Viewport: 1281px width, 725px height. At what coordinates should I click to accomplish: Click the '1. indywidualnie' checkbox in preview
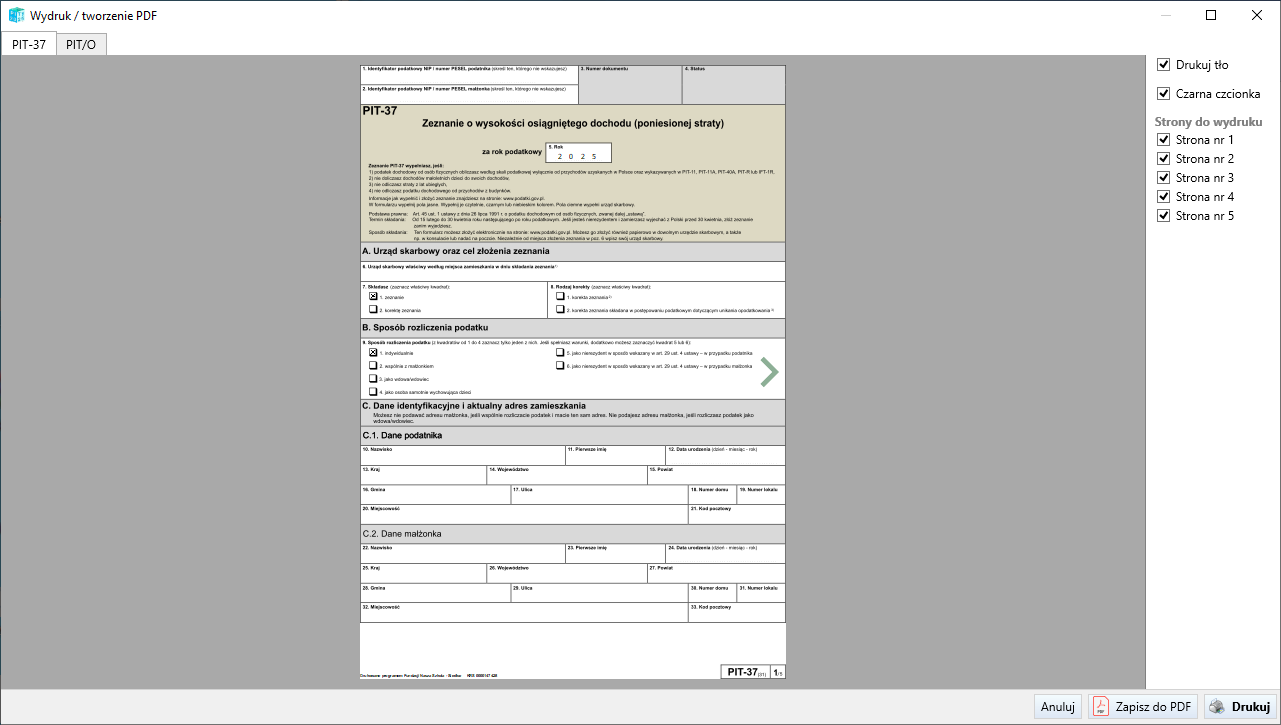(373, 353)
